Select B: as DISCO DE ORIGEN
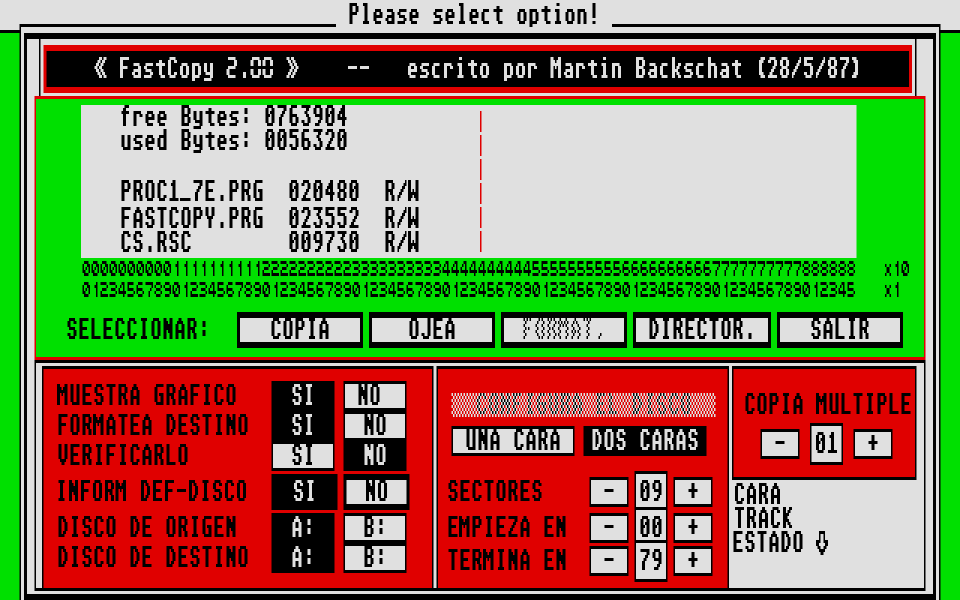The height and width of the screenshot is (600, 960). 375,527
